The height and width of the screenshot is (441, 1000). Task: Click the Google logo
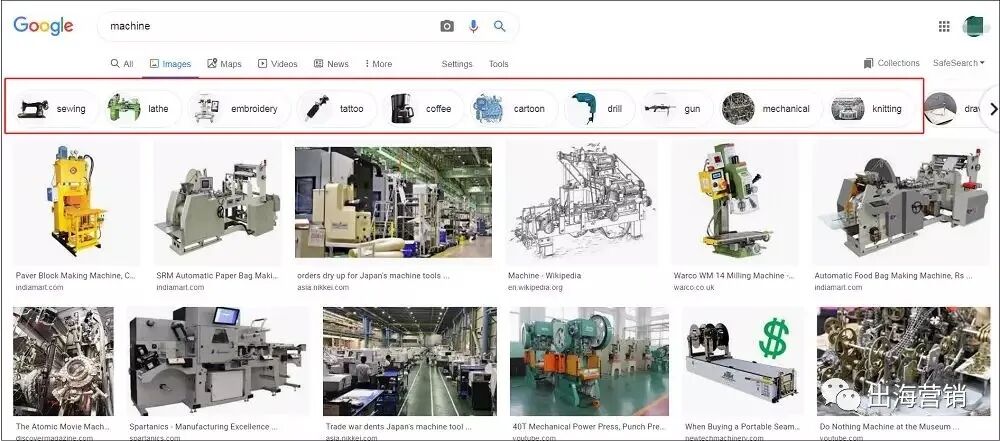click(x=43, y=26)
